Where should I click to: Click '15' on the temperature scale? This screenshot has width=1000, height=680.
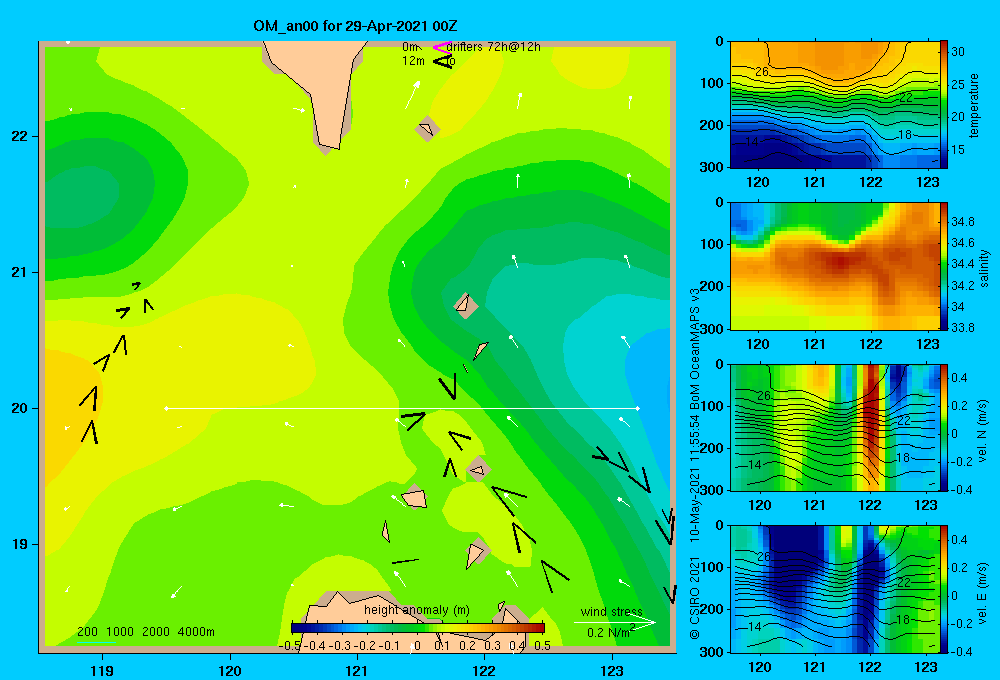[958, 150]
